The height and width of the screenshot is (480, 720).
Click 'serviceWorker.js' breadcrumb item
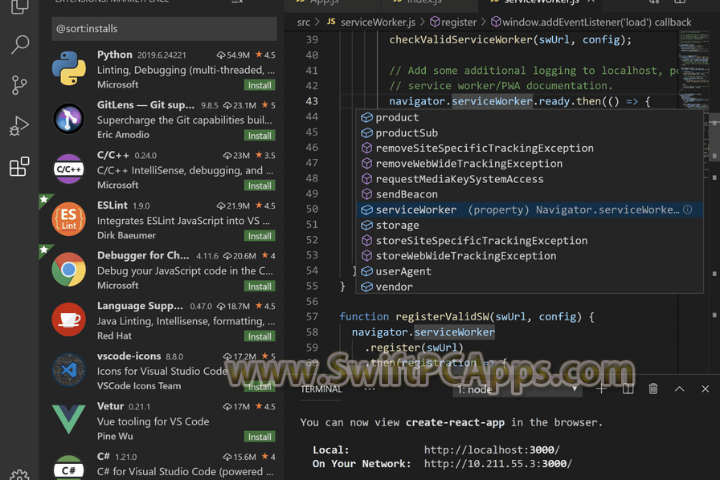click(x=377, y=22)
